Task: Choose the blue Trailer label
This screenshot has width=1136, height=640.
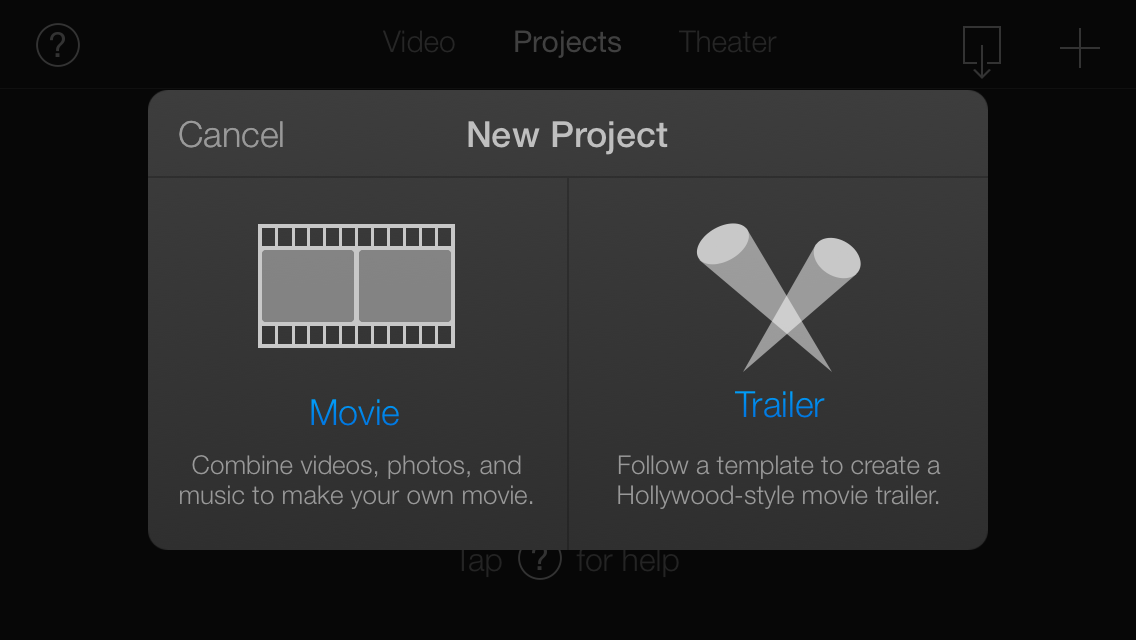Action: click(779, 404)
